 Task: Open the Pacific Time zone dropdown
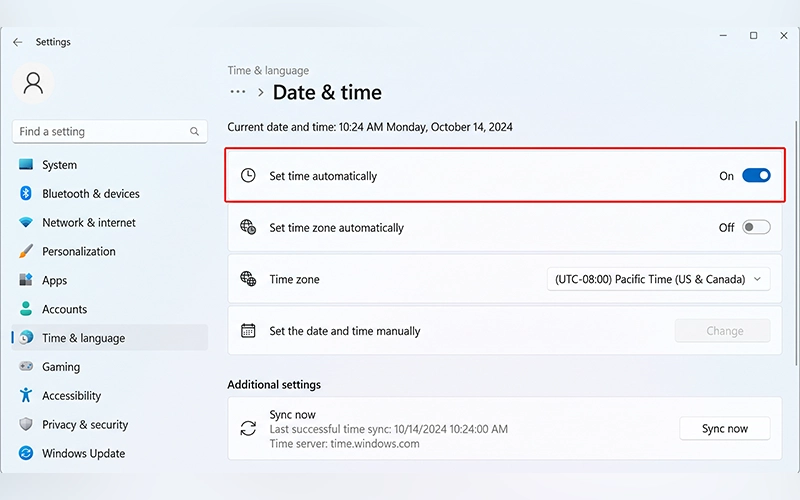coord(658,279)
